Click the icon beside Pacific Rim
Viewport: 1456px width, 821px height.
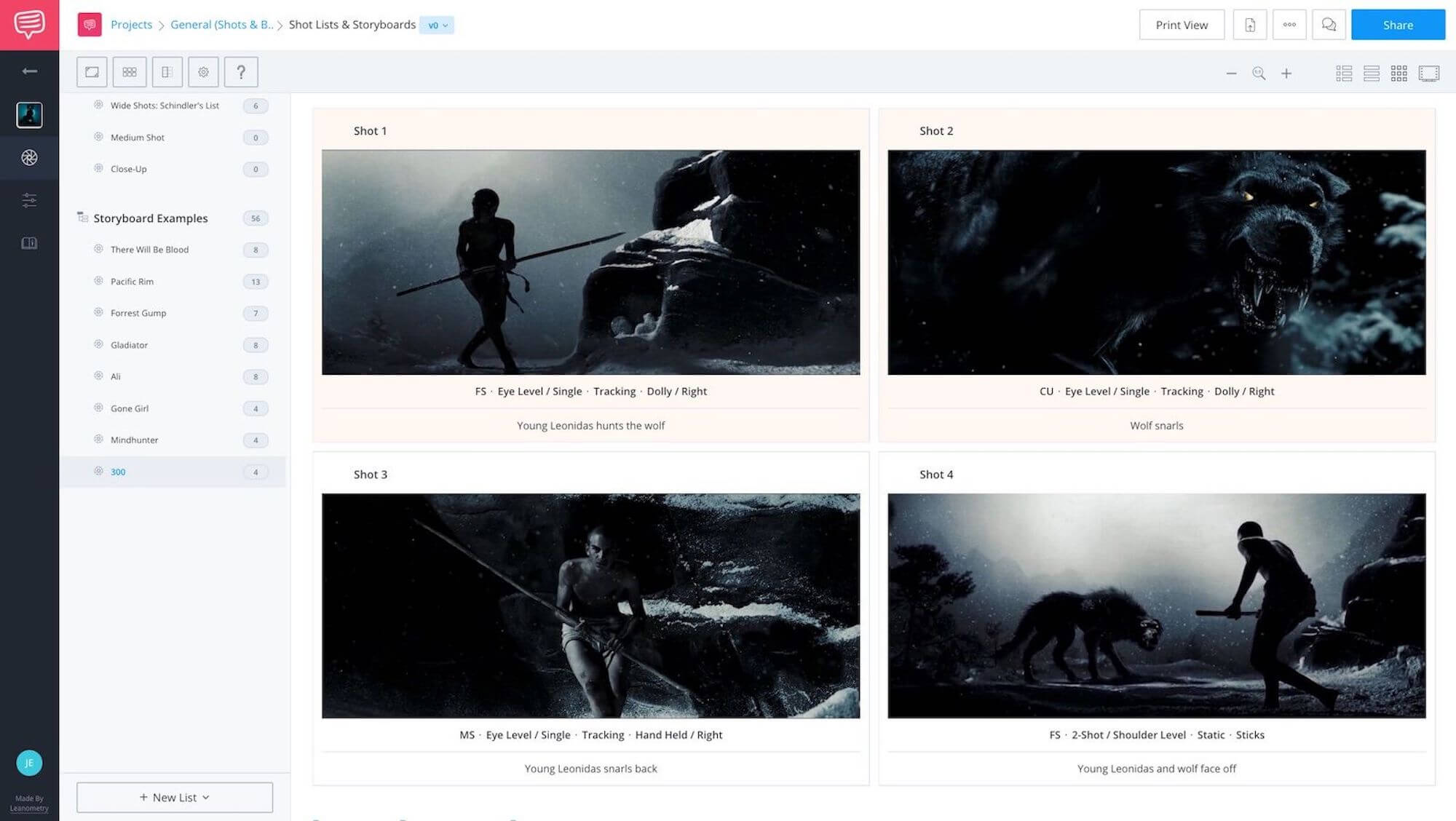point(98,281)
